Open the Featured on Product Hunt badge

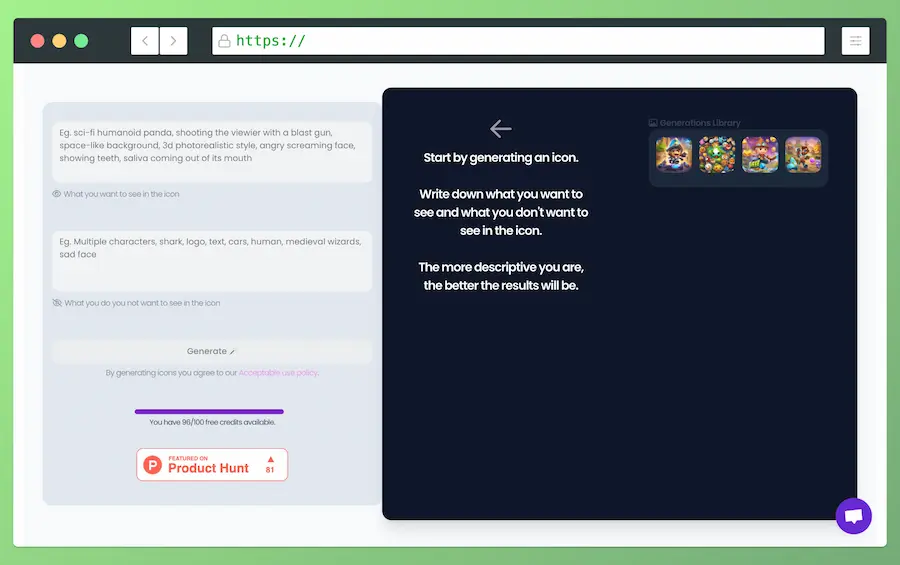[x=212, y=465]
